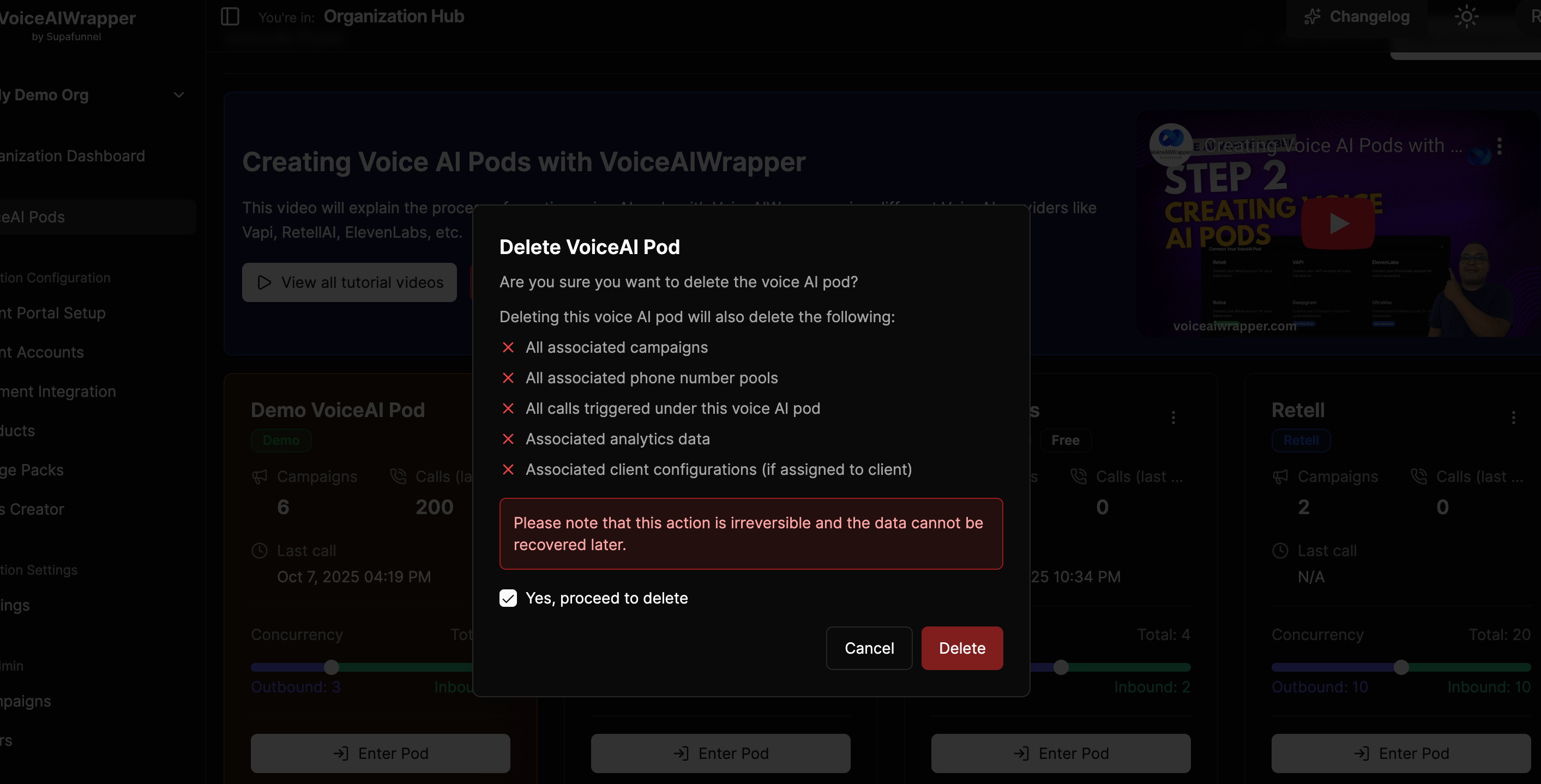Screen dimensions: 1541x784
Task: Click View all tutorial videos button
Action: [x=349, y=282]
